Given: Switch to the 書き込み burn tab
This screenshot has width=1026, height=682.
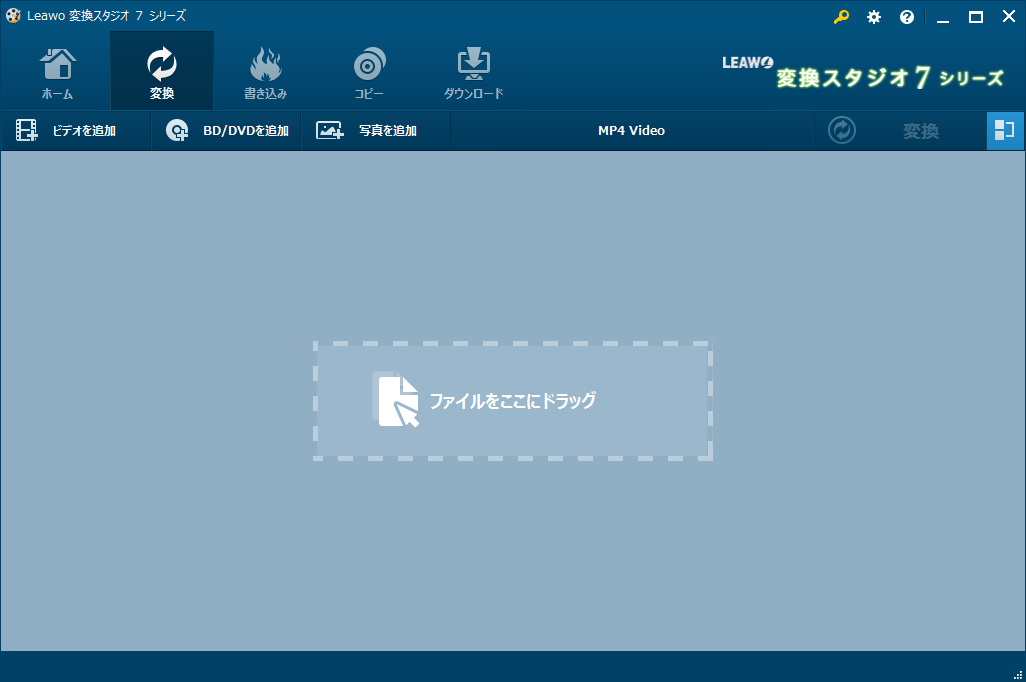Looking at the screenshot, I should [265, 74].
